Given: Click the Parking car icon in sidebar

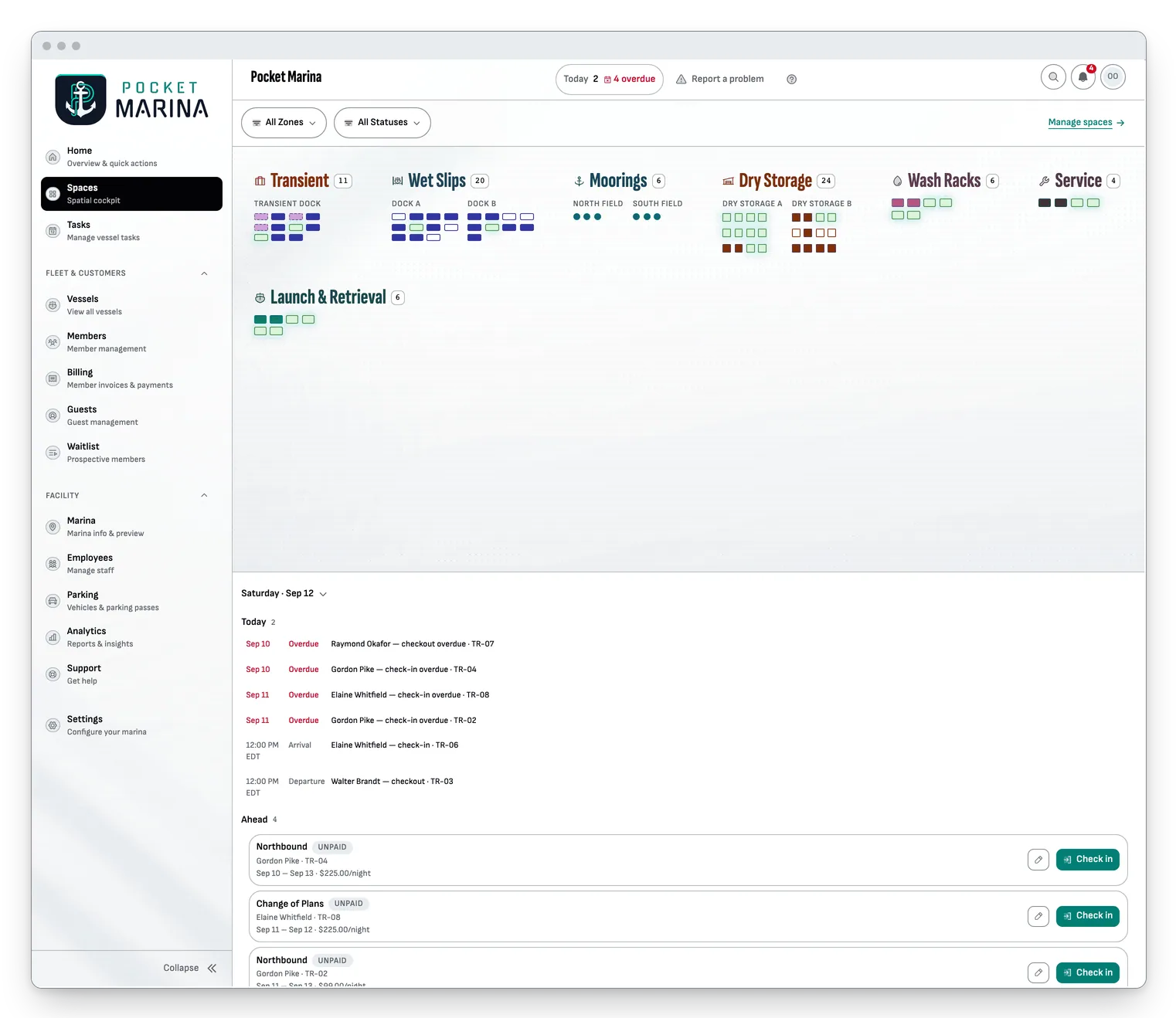Looking at the screenshot, I should click(53, 601).
